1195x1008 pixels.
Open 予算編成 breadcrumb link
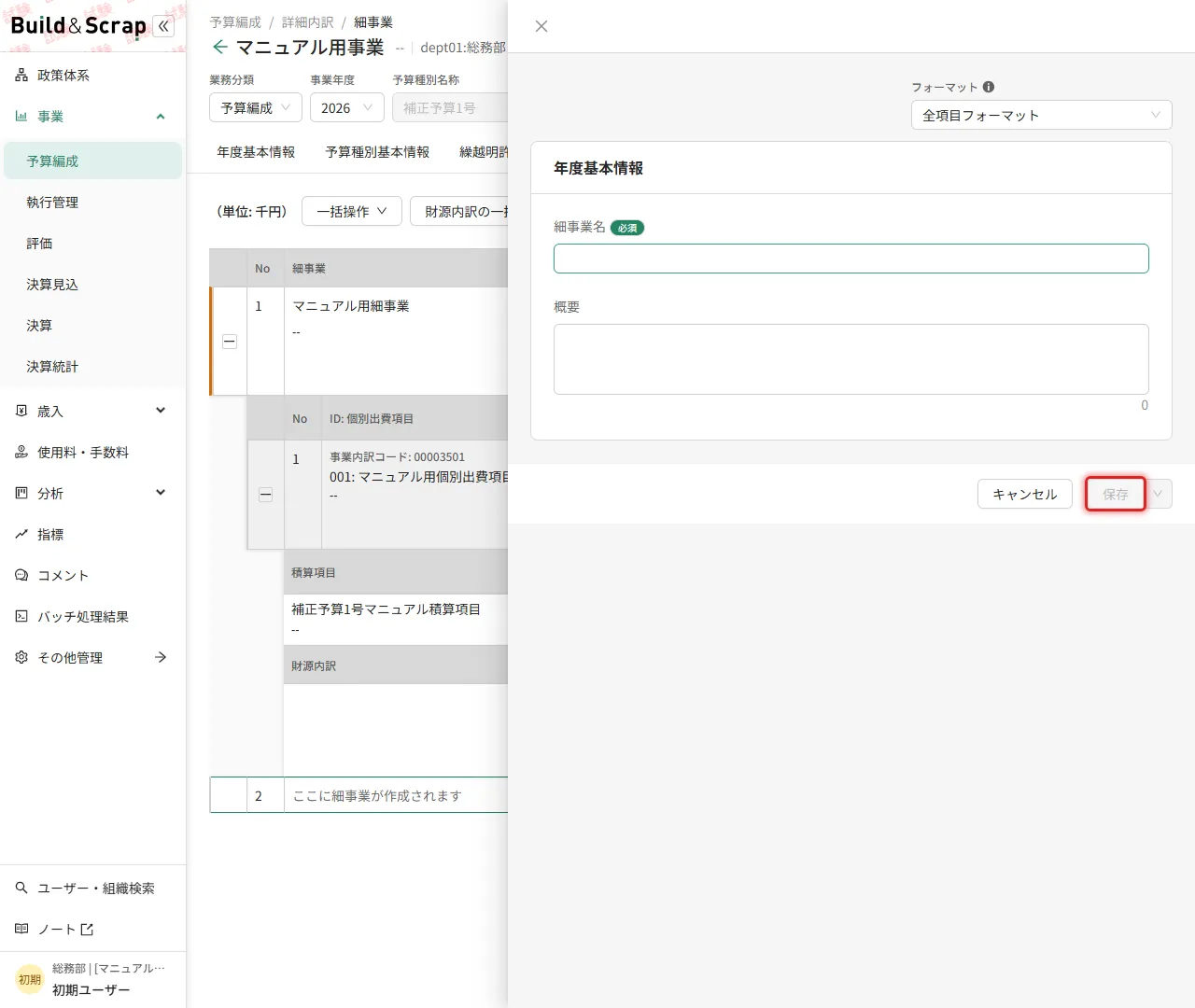tap(235, 21)
